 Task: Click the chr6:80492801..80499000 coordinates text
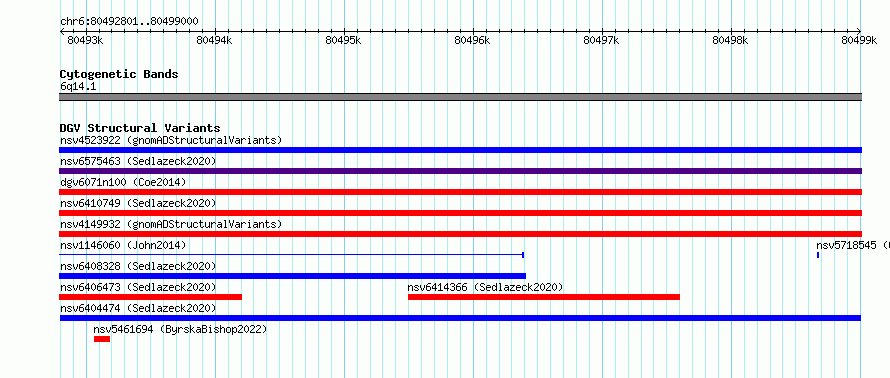pos(129,21)
